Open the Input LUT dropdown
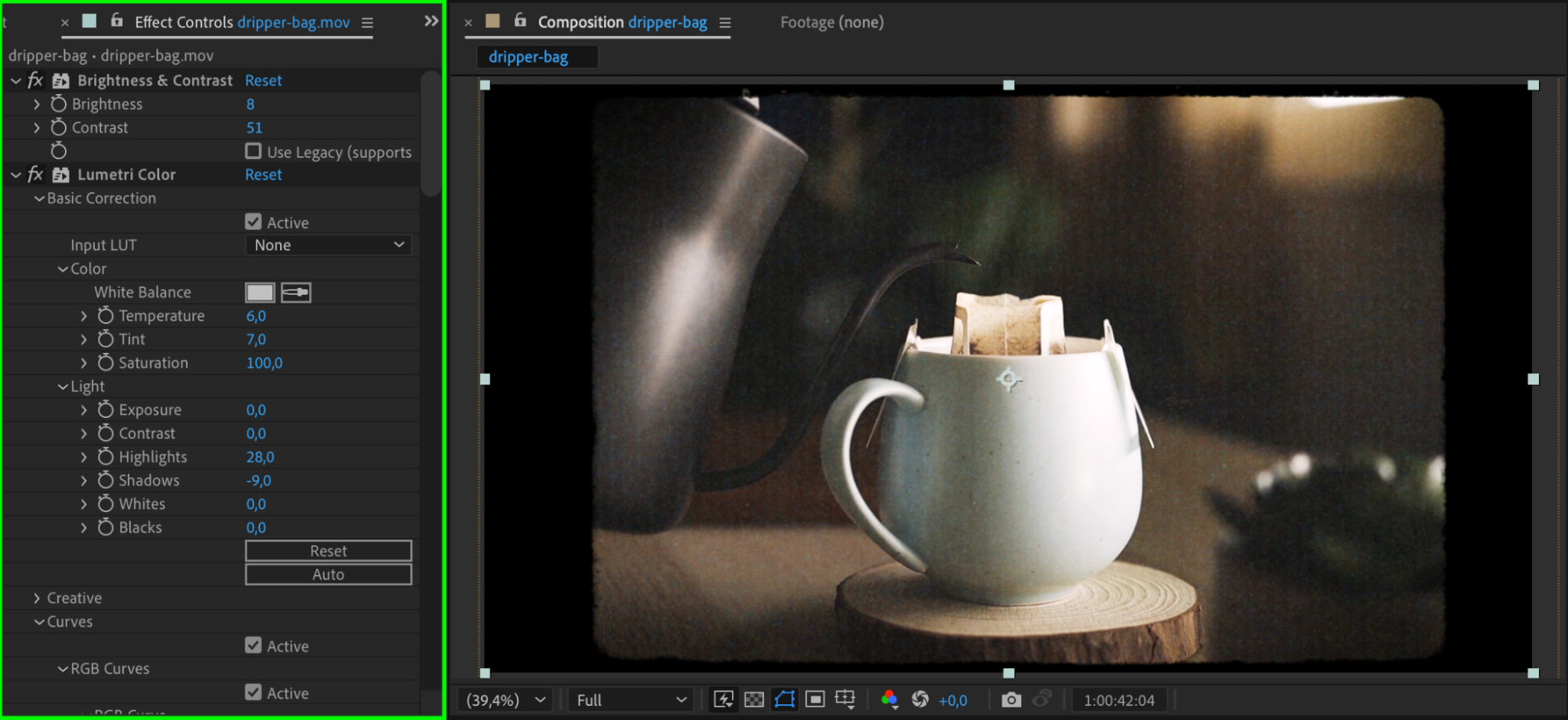This screenshot has width=1568, height=720. tap(328, 245)
